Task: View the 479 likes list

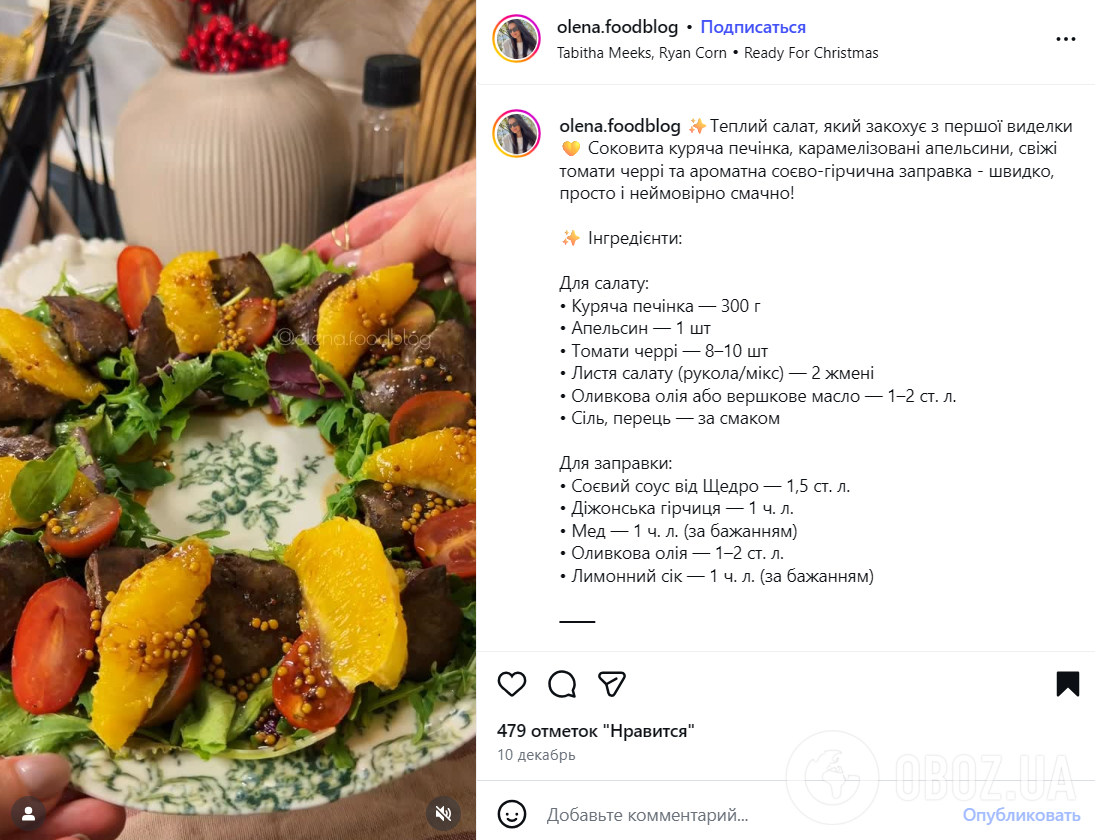Action: coord(596,731)
